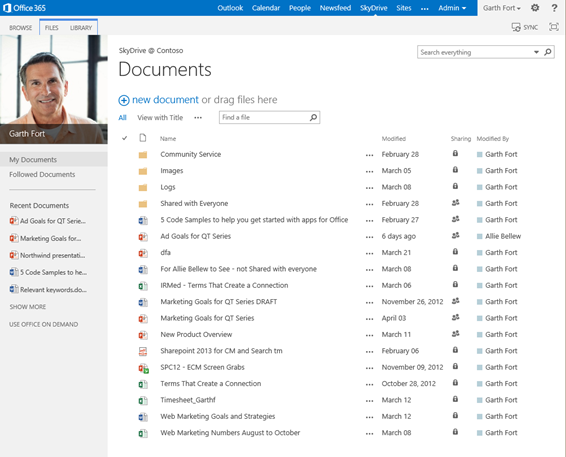The image size is (566, 457).
Task: Open the Logs folder icon
Action: [x=143, y=187]
